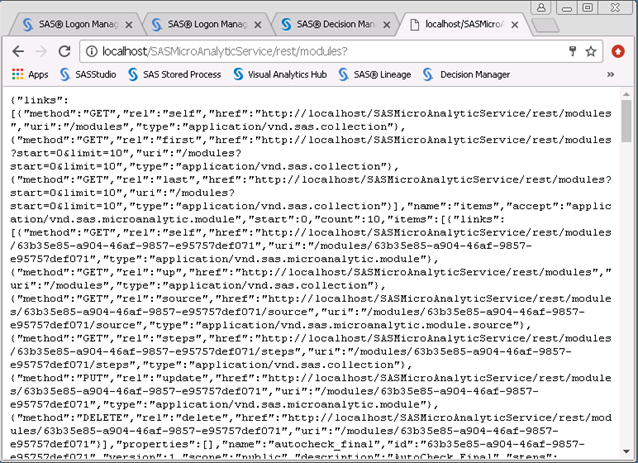Reload the current page

coord(64,52)
